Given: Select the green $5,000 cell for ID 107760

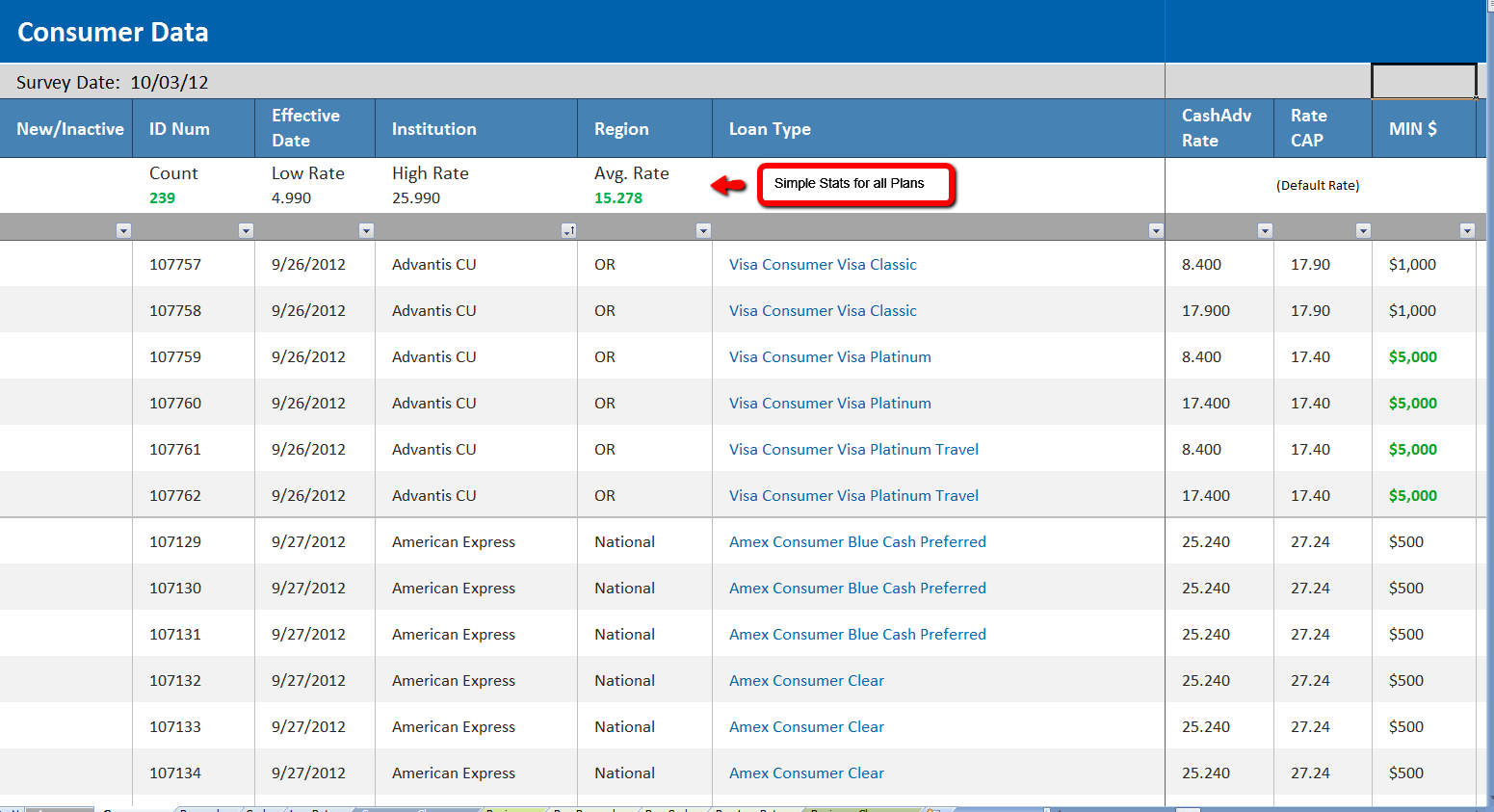Looking at the screenshot, I should point(1424,403).
